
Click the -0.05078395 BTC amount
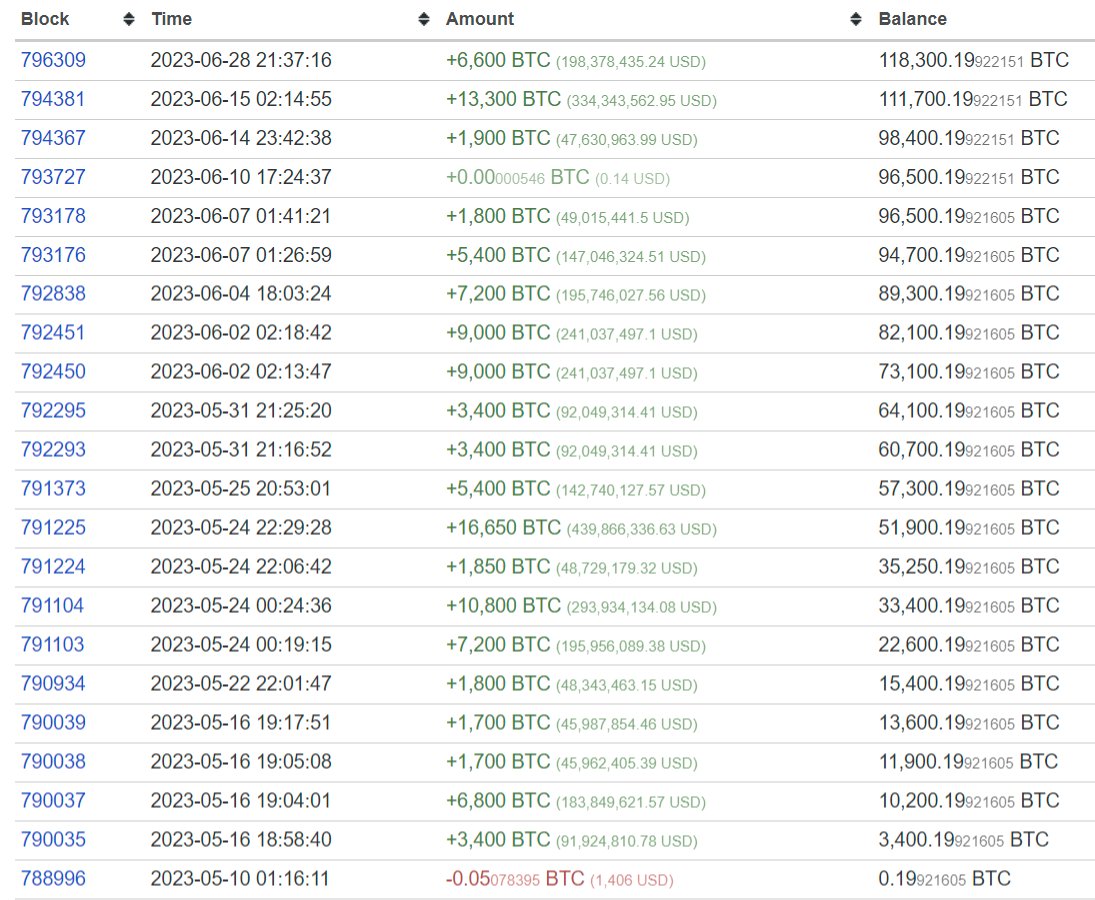(515, 879)
